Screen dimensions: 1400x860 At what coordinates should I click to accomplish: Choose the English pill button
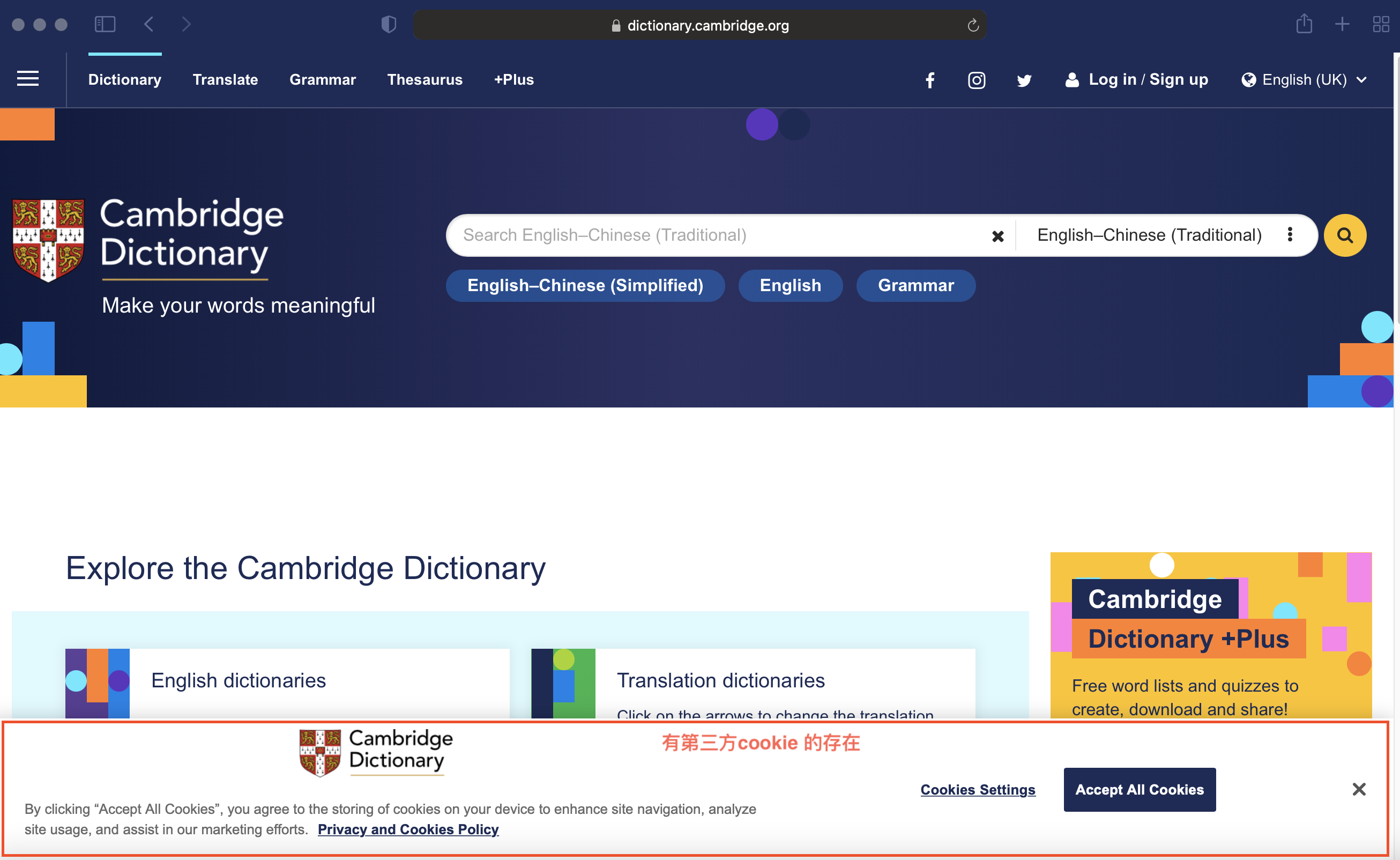(791, 286)
